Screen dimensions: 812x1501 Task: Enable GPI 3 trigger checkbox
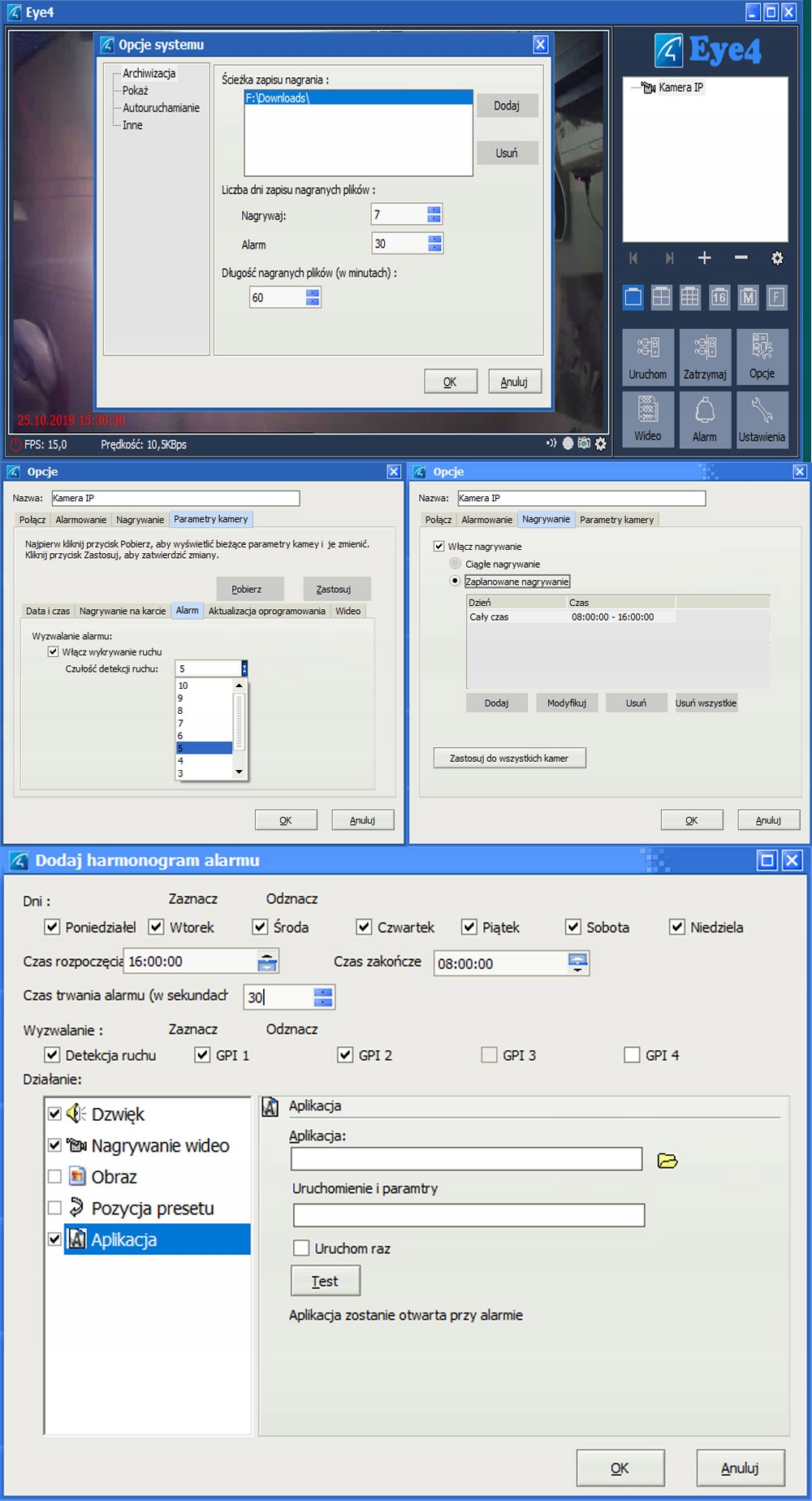click(x=489, y=1054)
